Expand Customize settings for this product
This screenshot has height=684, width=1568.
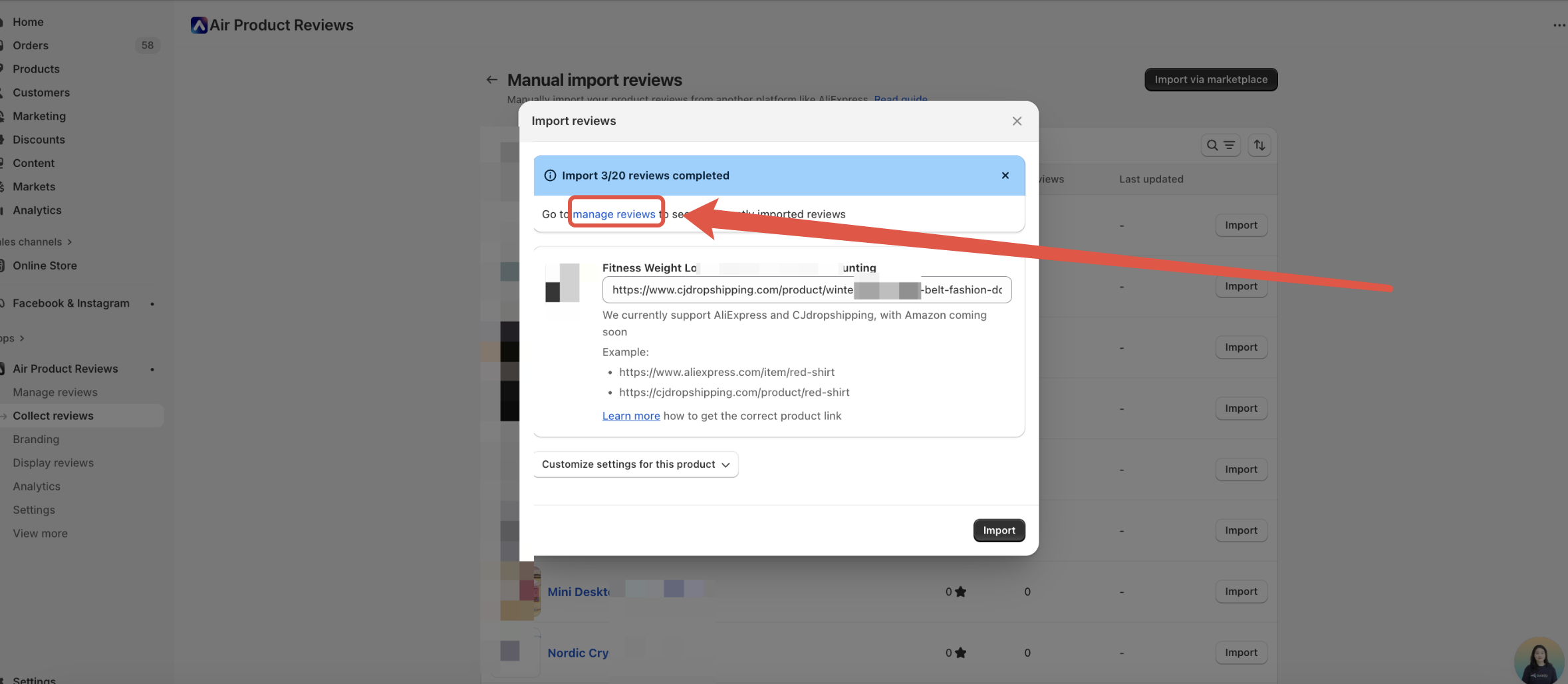(635, 464)
